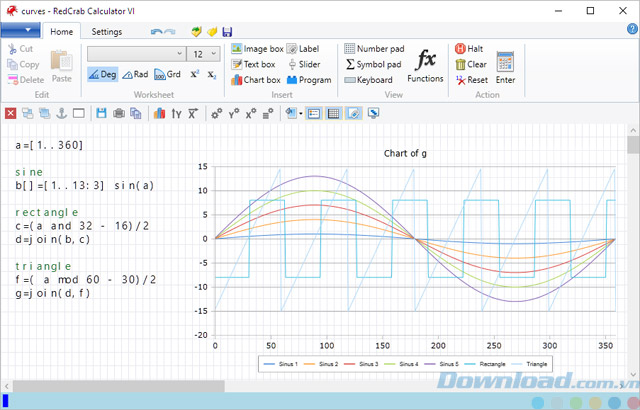Insert a Slider control
The image size is (640, 410).
pyautogui.click(x=304, y=64)
